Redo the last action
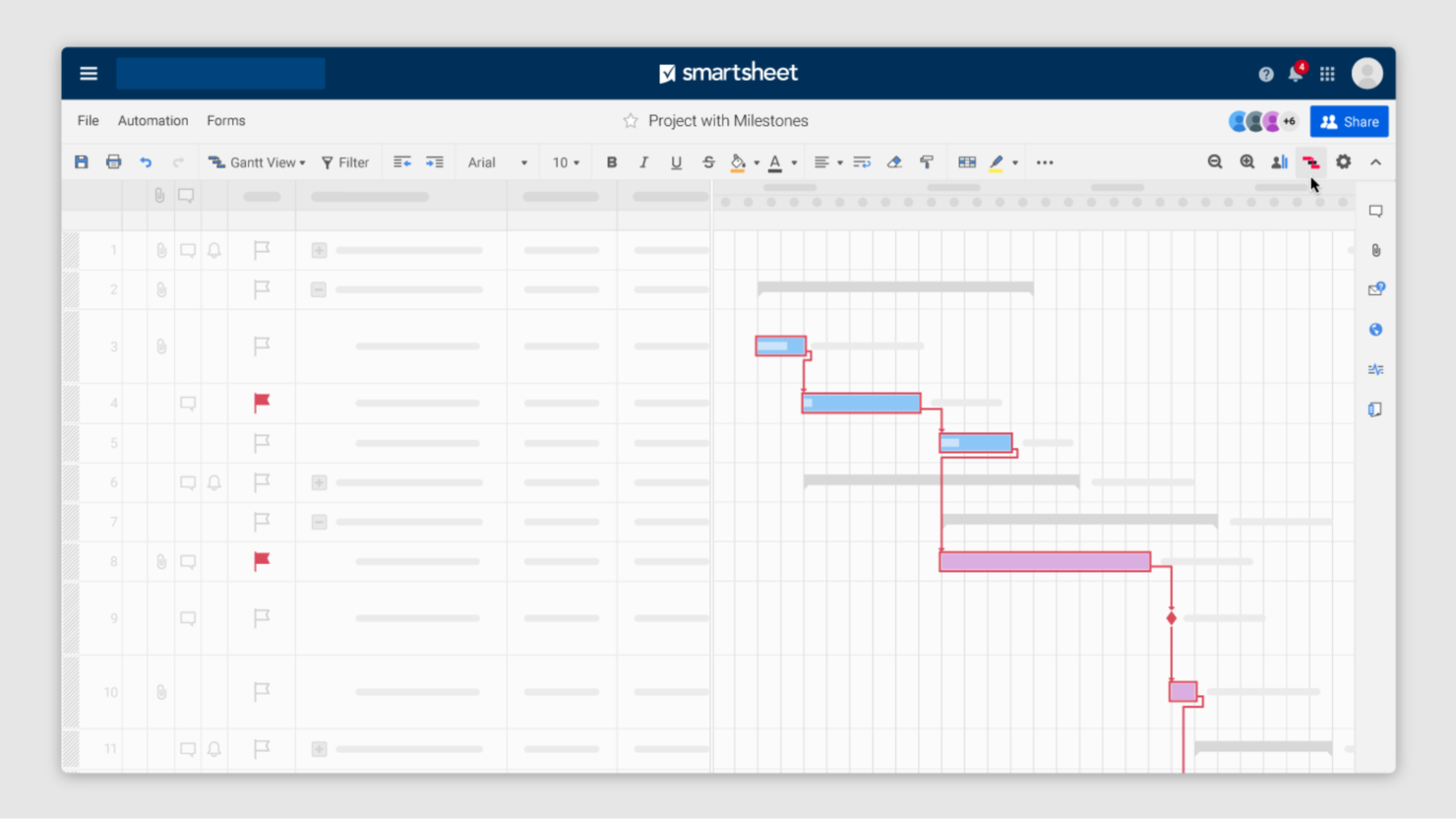 tap(178, 162)
